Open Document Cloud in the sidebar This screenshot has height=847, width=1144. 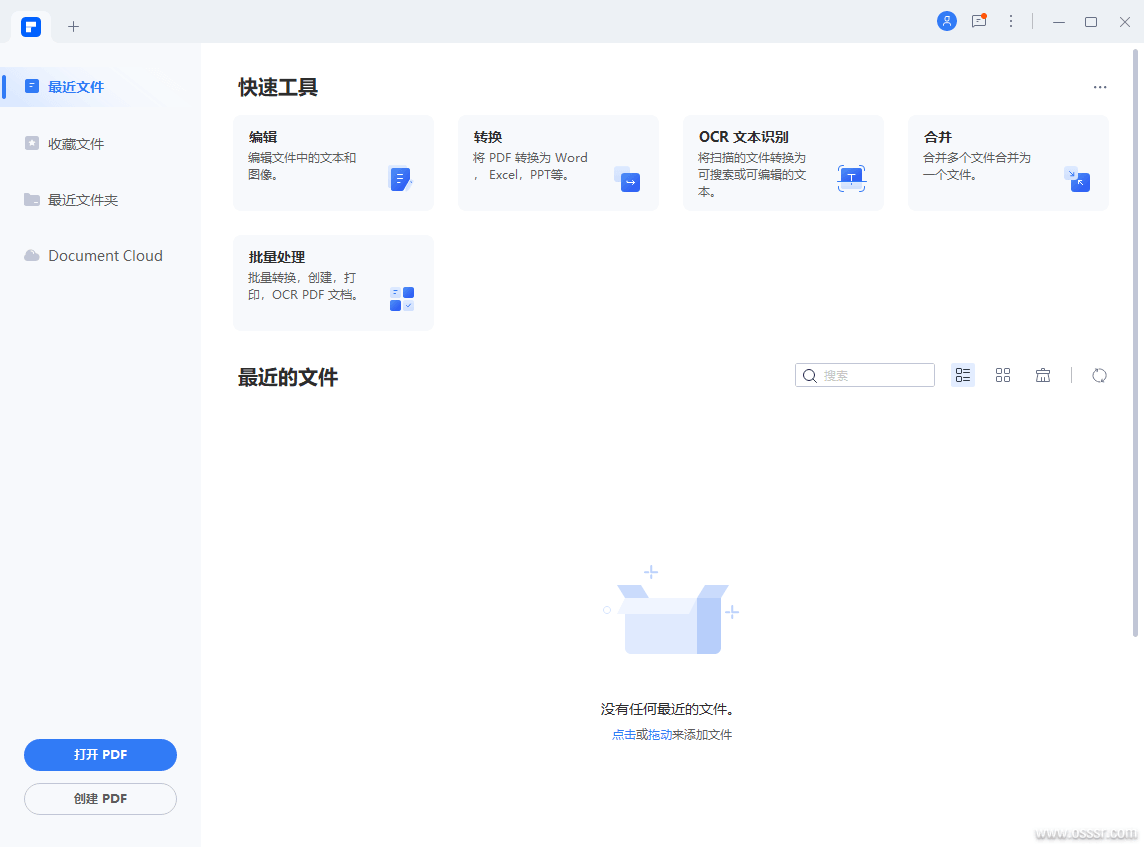click(x=105, y=256)
